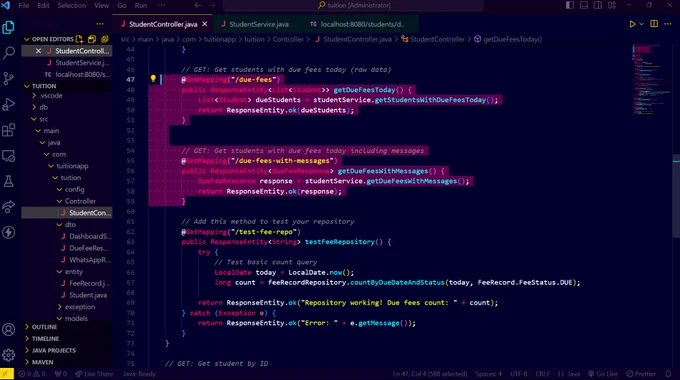680x380 pixels.
Task: Expand the exception folder
Action: coord(79,307)
